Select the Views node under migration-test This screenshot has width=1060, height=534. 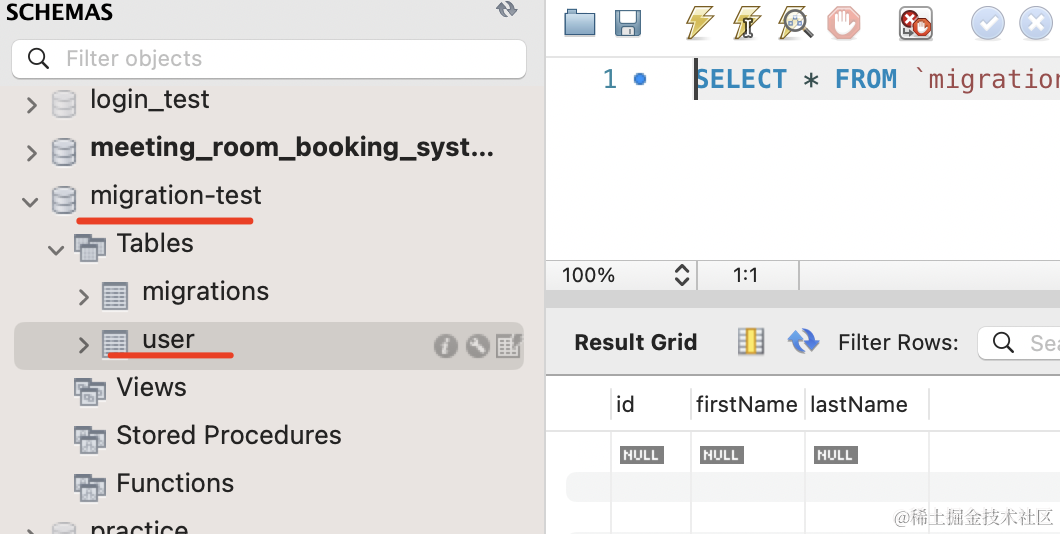pos(151,388)
